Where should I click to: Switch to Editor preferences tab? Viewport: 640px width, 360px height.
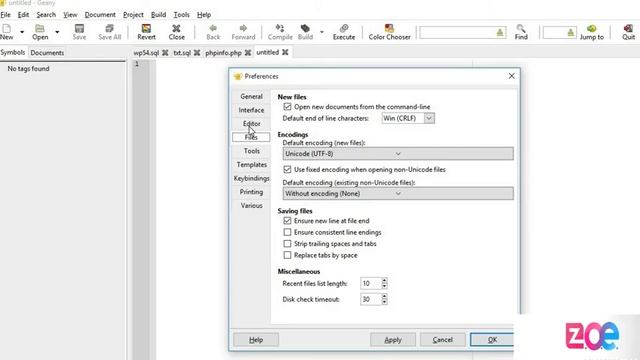pyautogui.click(x=251, y=124)
